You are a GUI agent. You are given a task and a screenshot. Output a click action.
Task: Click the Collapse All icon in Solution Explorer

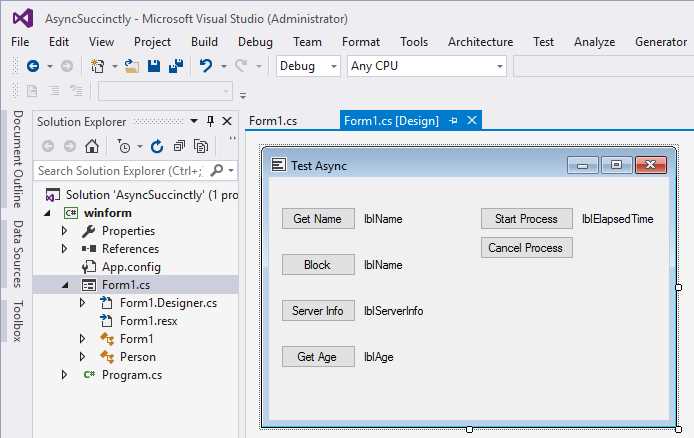pyautogui.click(x=179, y=146)
